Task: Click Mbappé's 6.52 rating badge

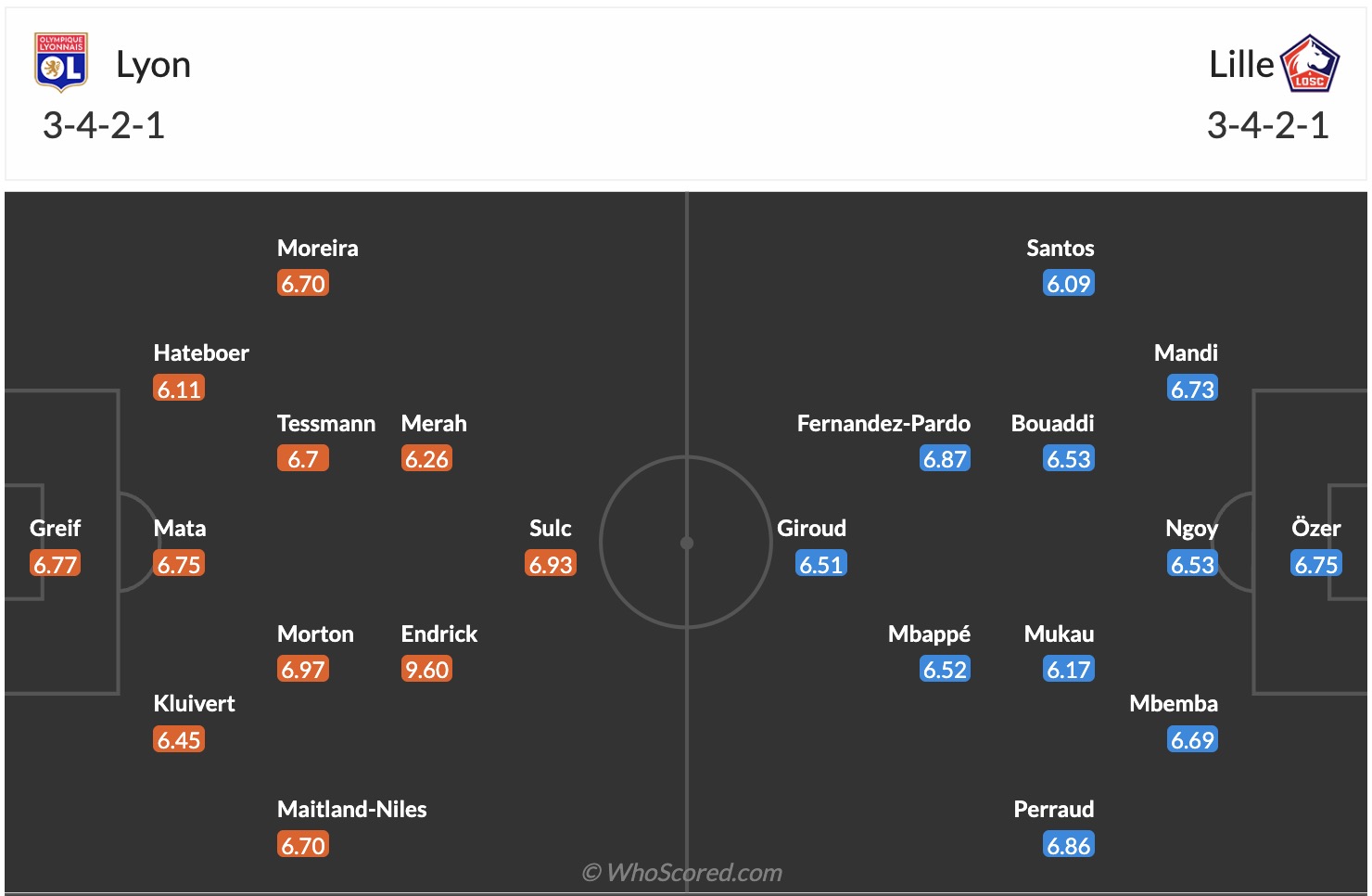Action: [945, 670]
